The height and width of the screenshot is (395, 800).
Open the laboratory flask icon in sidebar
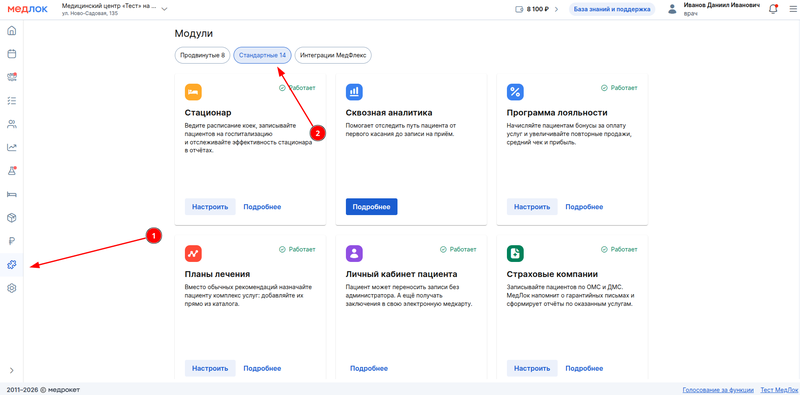tap(12, 171)
